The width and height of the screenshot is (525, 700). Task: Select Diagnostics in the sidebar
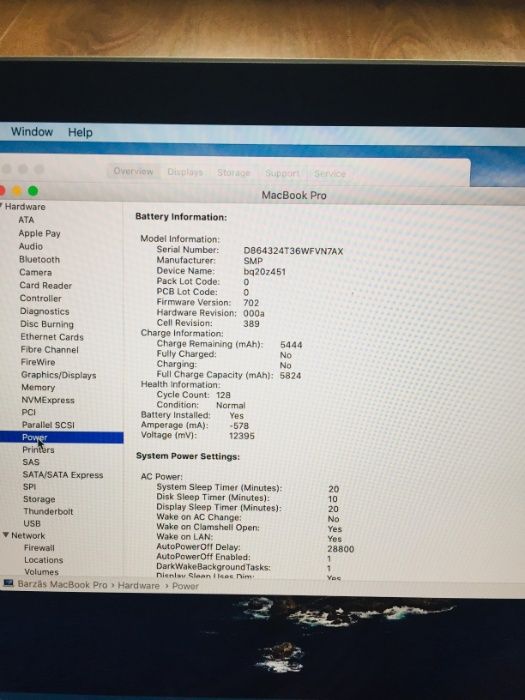45,311
